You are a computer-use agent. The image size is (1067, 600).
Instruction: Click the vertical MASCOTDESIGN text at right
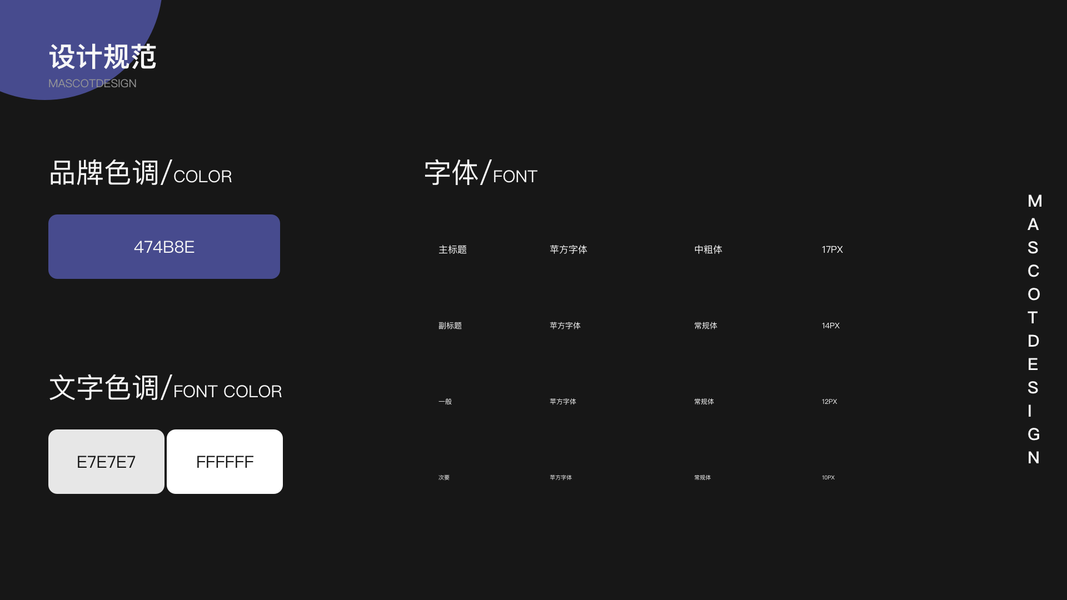click(1034, 329)
